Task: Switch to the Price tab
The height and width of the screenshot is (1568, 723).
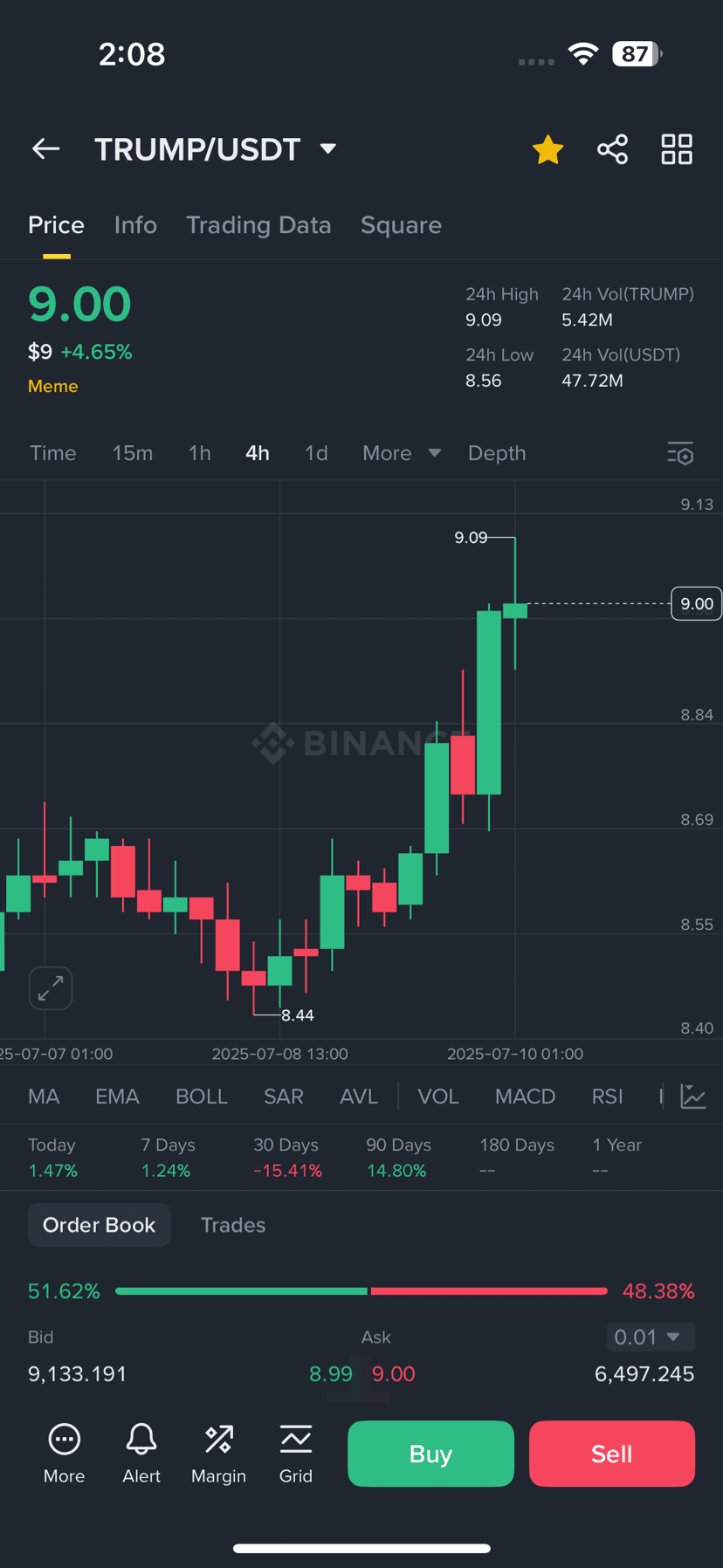Action: click(56, 225)
